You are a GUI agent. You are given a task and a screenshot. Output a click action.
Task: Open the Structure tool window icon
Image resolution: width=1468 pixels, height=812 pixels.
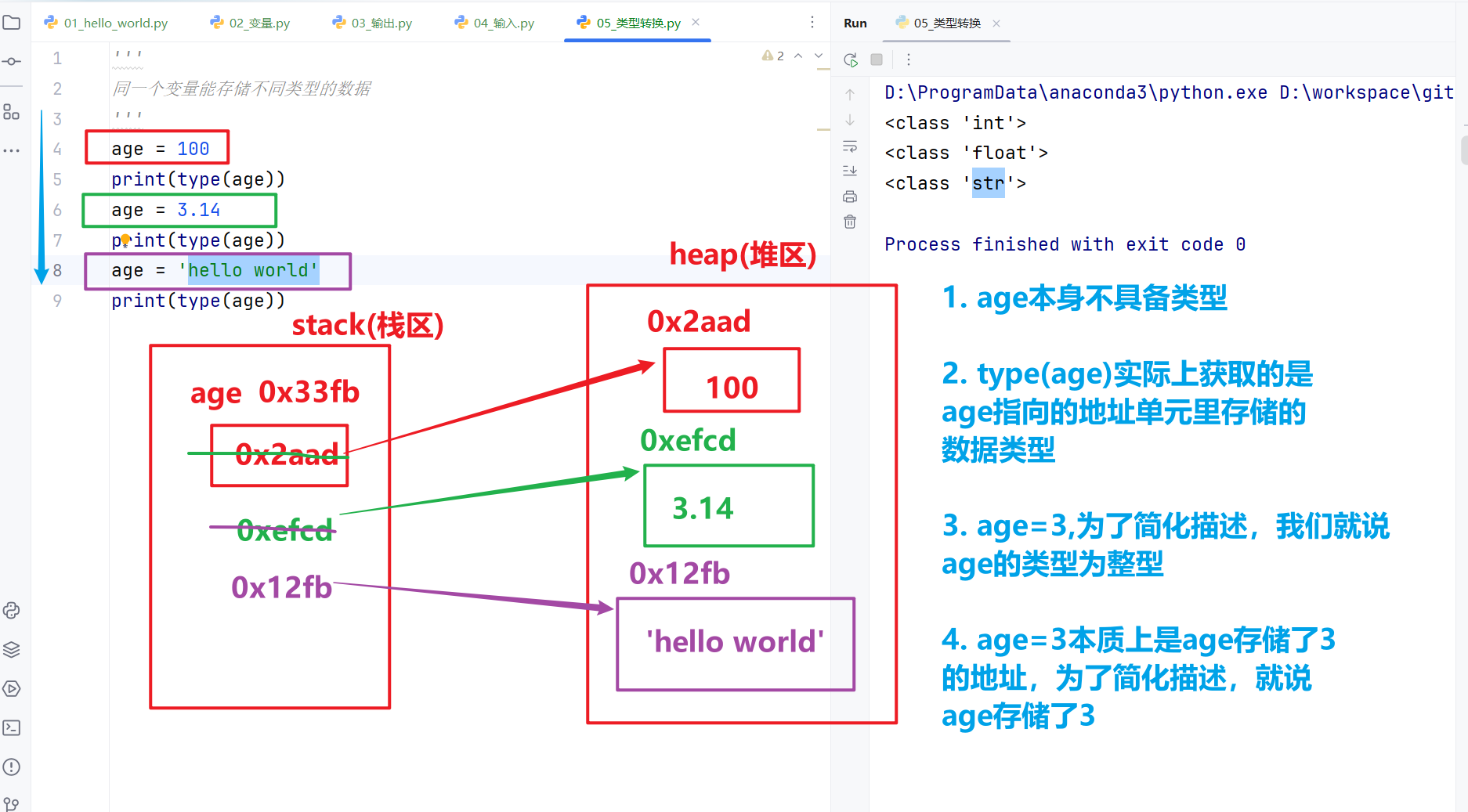12,112
